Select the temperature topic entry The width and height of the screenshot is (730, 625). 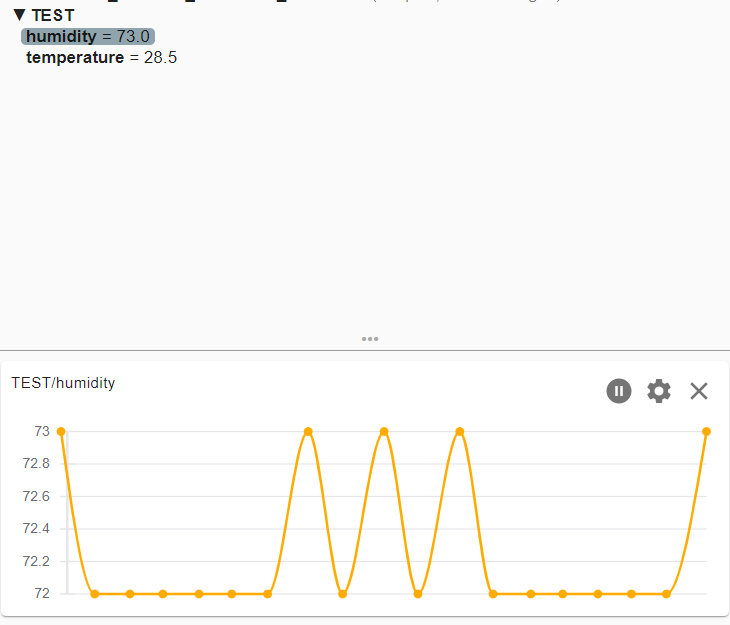point(101,58)
